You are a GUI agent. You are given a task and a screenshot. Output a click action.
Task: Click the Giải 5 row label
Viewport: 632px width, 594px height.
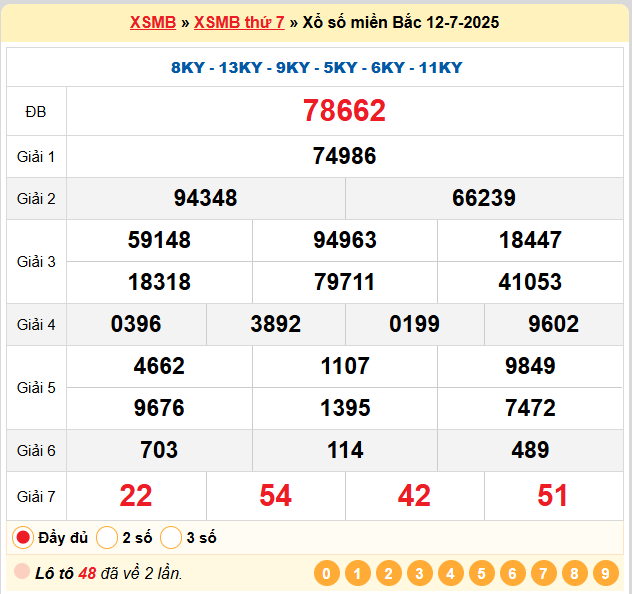36,388
